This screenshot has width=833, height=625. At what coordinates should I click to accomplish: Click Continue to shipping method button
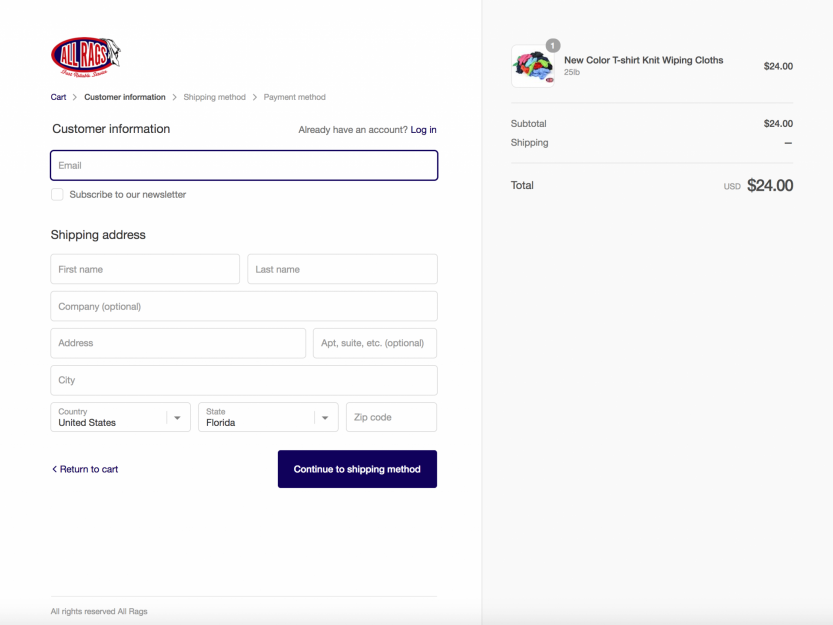358,469
